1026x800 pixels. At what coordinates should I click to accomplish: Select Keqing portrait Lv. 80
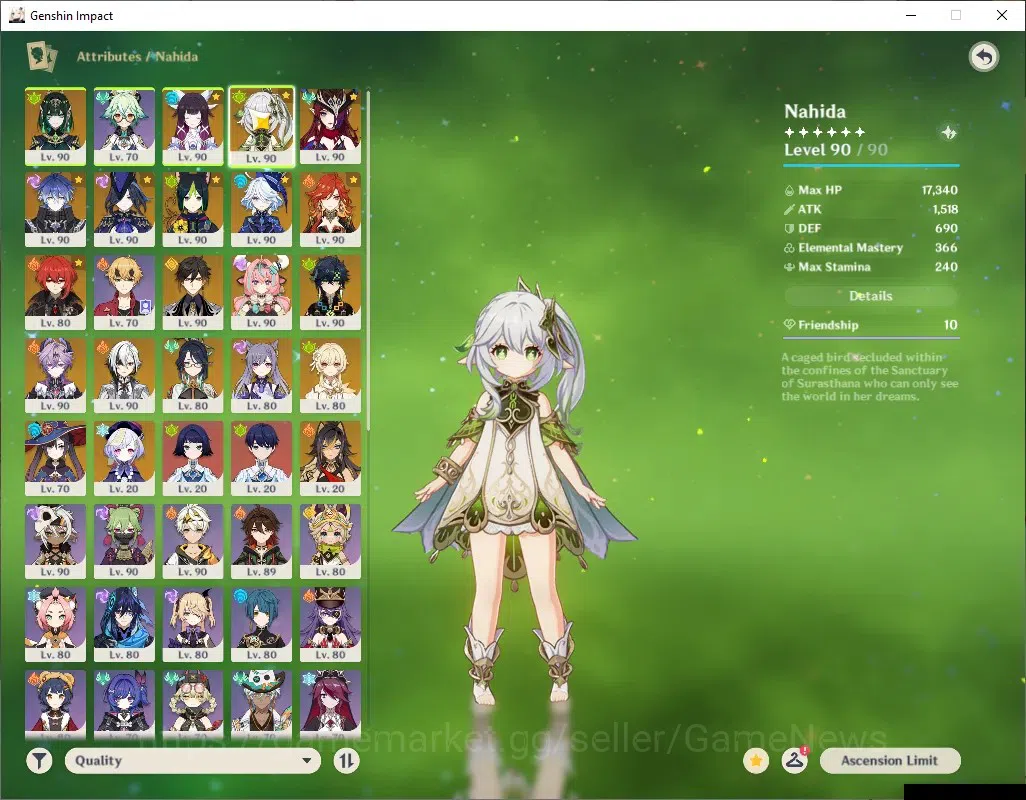pos(262,375)
